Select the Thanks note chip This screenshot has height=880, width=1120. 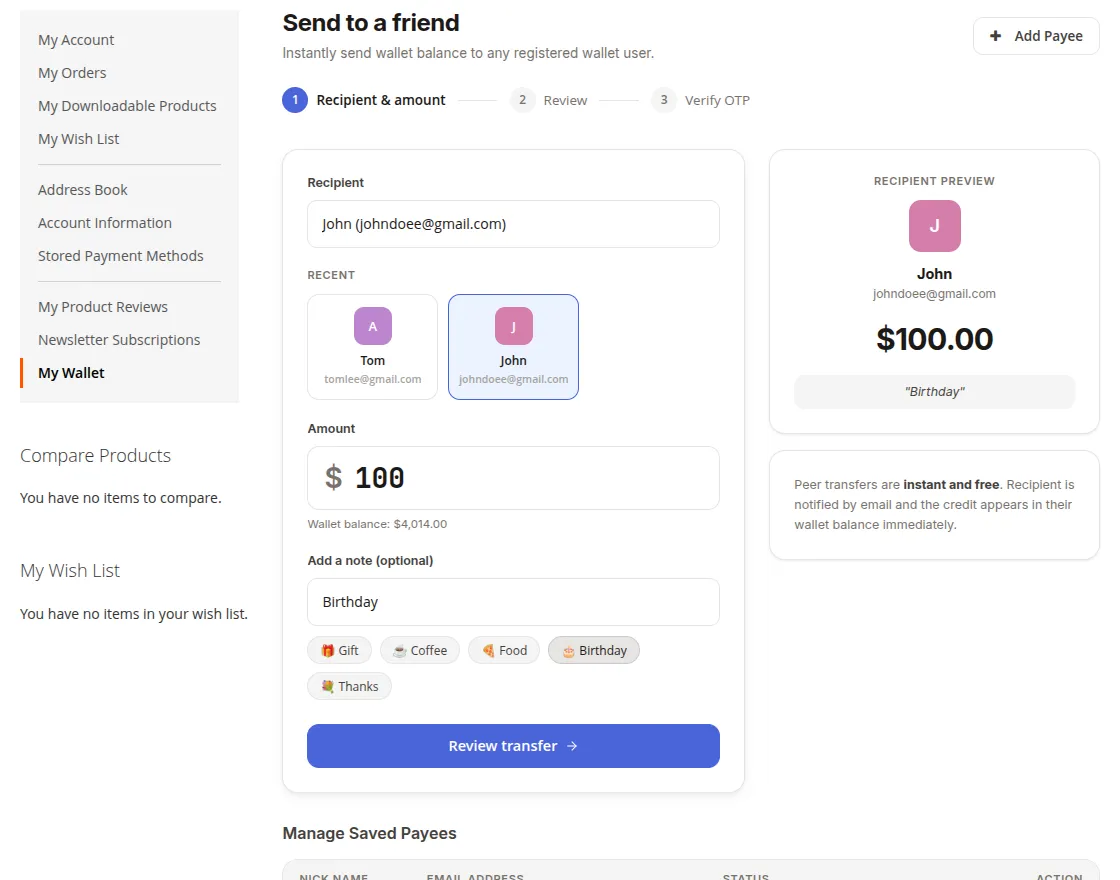pos(349,686)
